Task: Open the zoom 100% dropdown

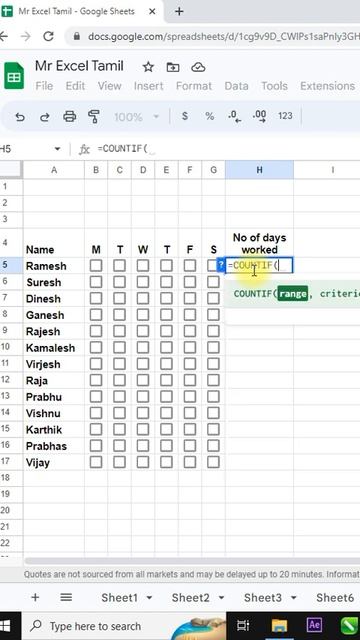Action: click(x=136, y=117)
